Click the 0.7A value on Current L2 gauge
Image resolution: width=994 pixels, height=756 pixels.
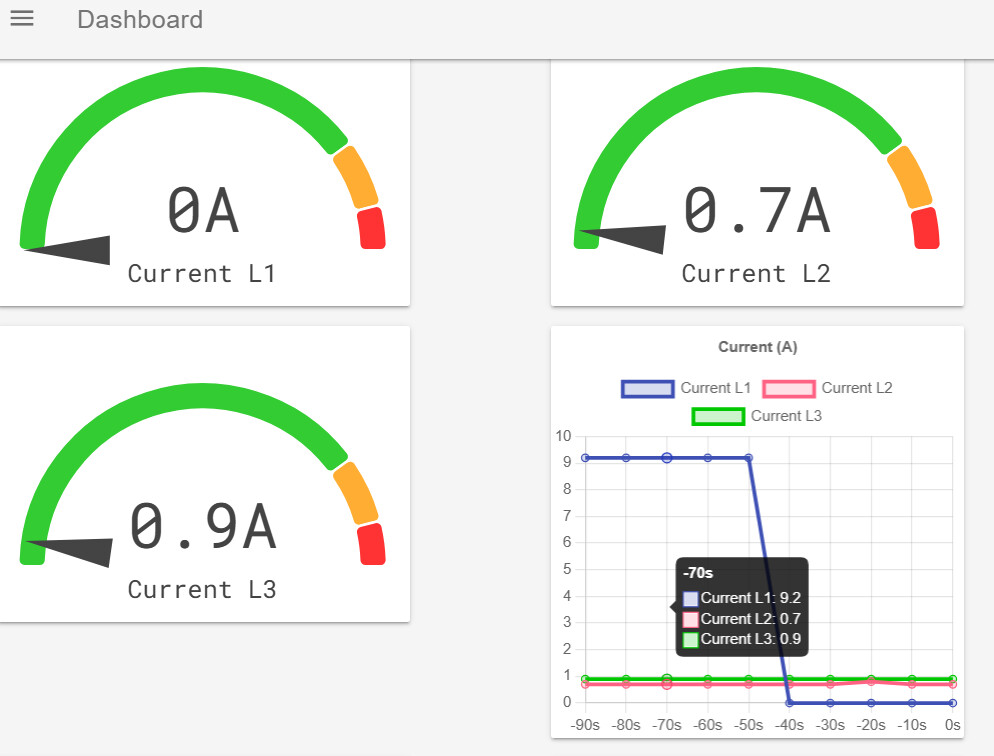pyautogui.click(x=756, y=211)
